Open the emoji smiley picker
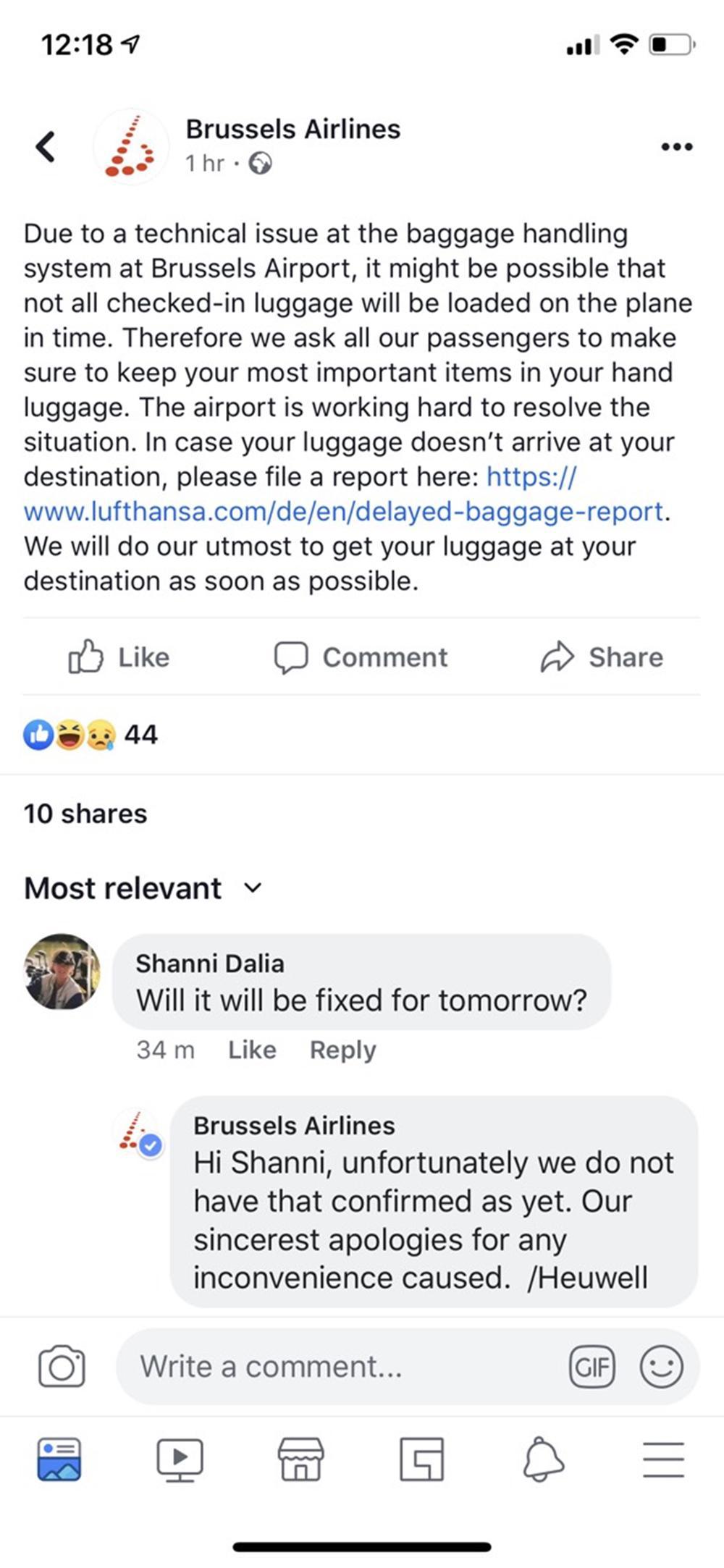 click(661, 1367)
